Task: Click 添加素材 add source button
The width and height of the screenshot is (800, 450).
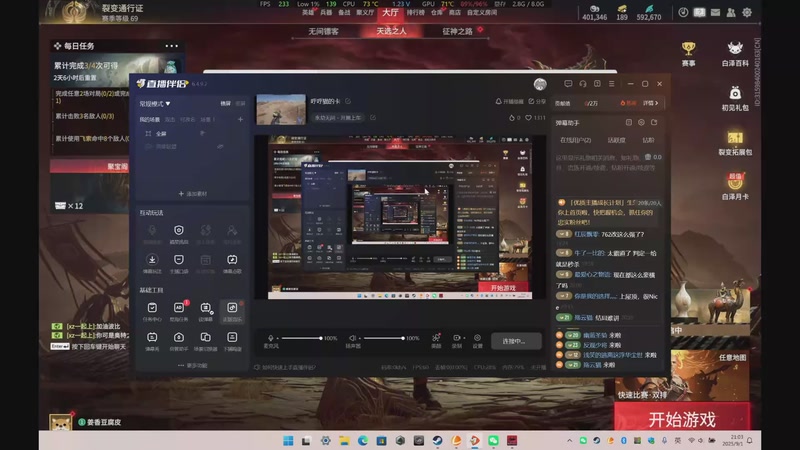Action: tap(192, 194)
